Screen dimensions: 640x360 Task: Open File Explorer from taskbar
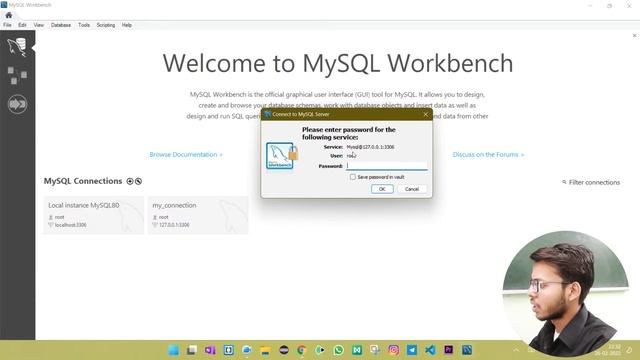(265, 350)
